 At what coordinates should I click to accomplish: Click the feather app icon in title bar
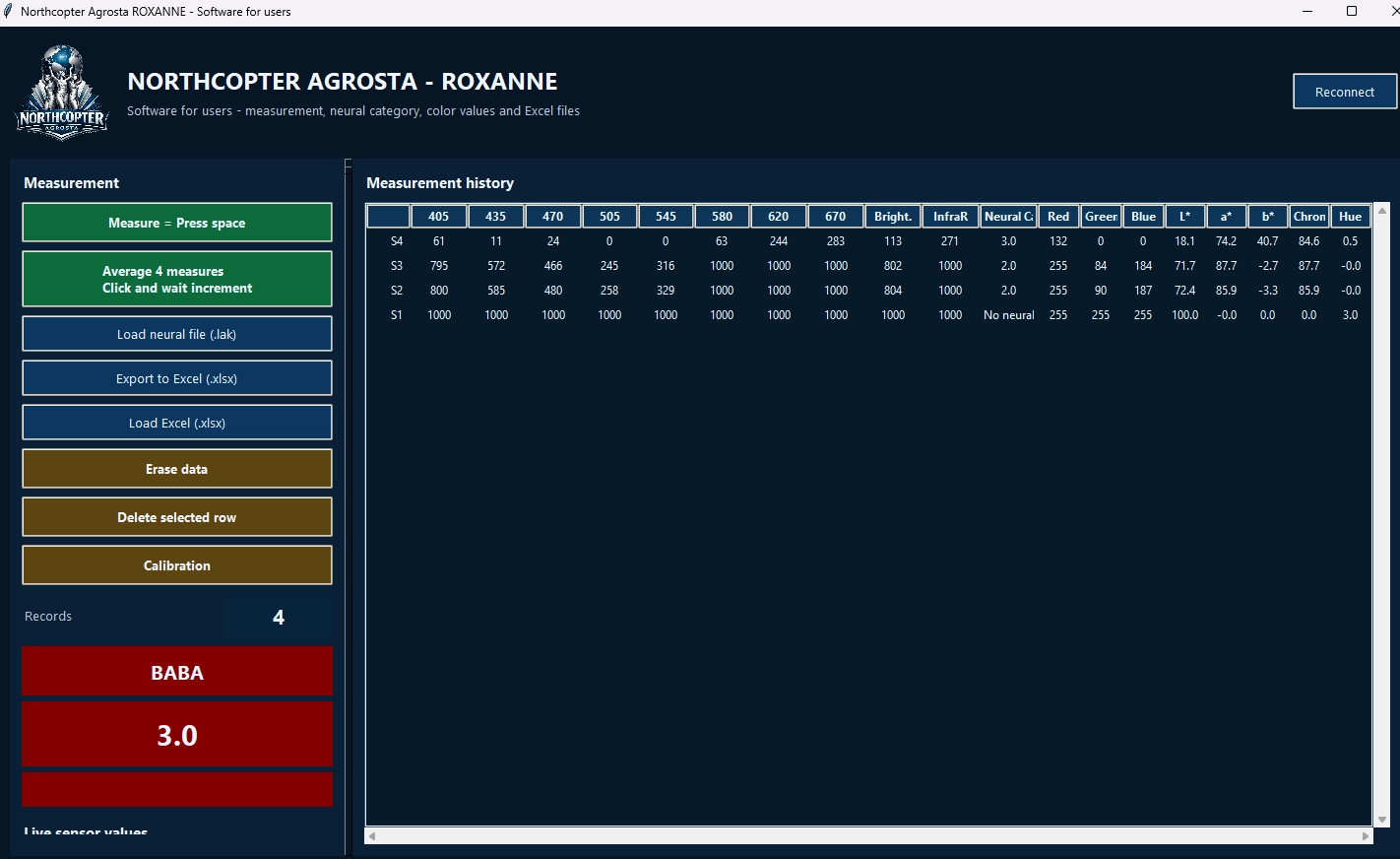[9, 12]
